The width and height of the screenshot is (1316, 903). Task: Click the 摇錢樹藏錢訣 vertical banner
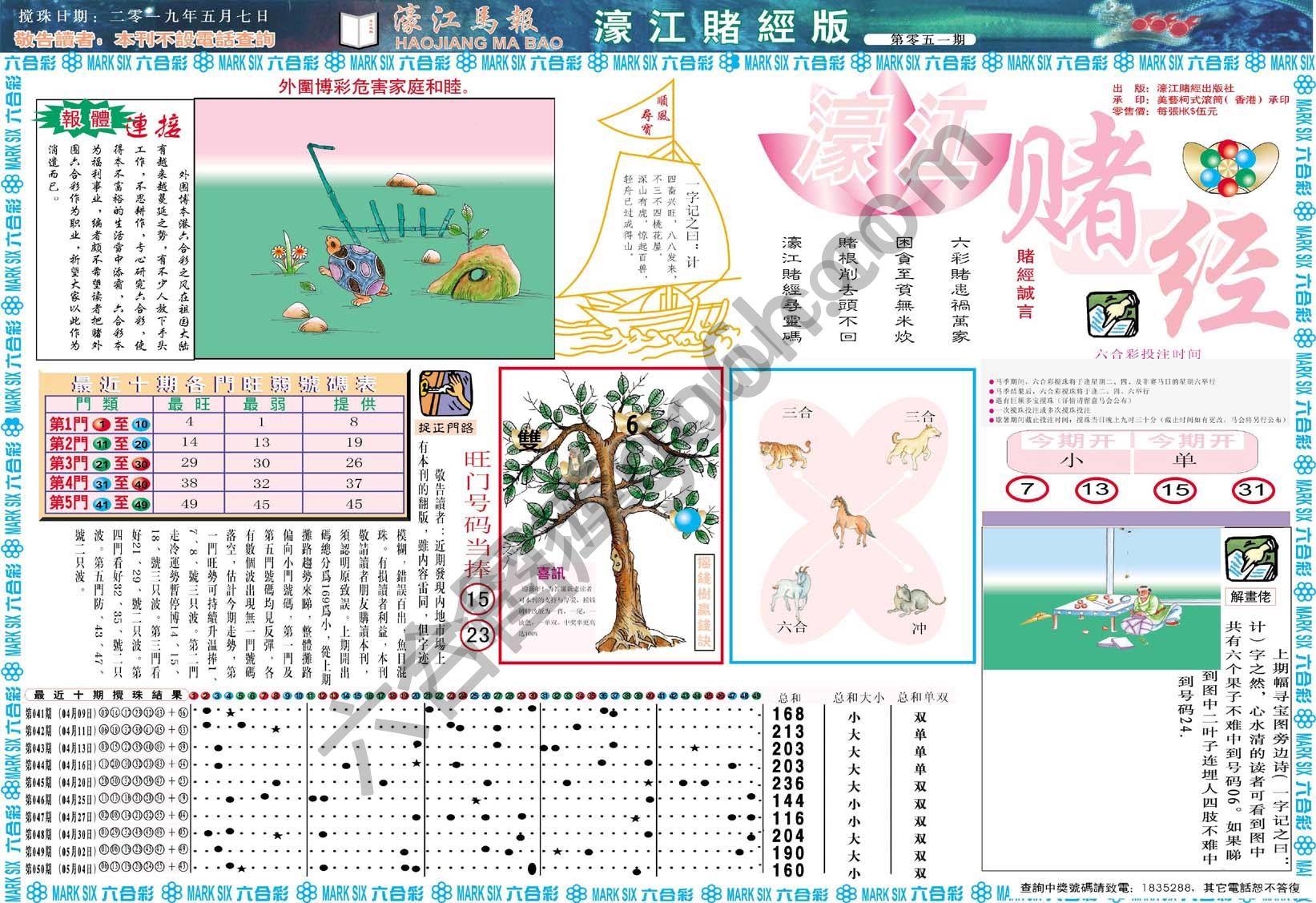click(705, 603)
